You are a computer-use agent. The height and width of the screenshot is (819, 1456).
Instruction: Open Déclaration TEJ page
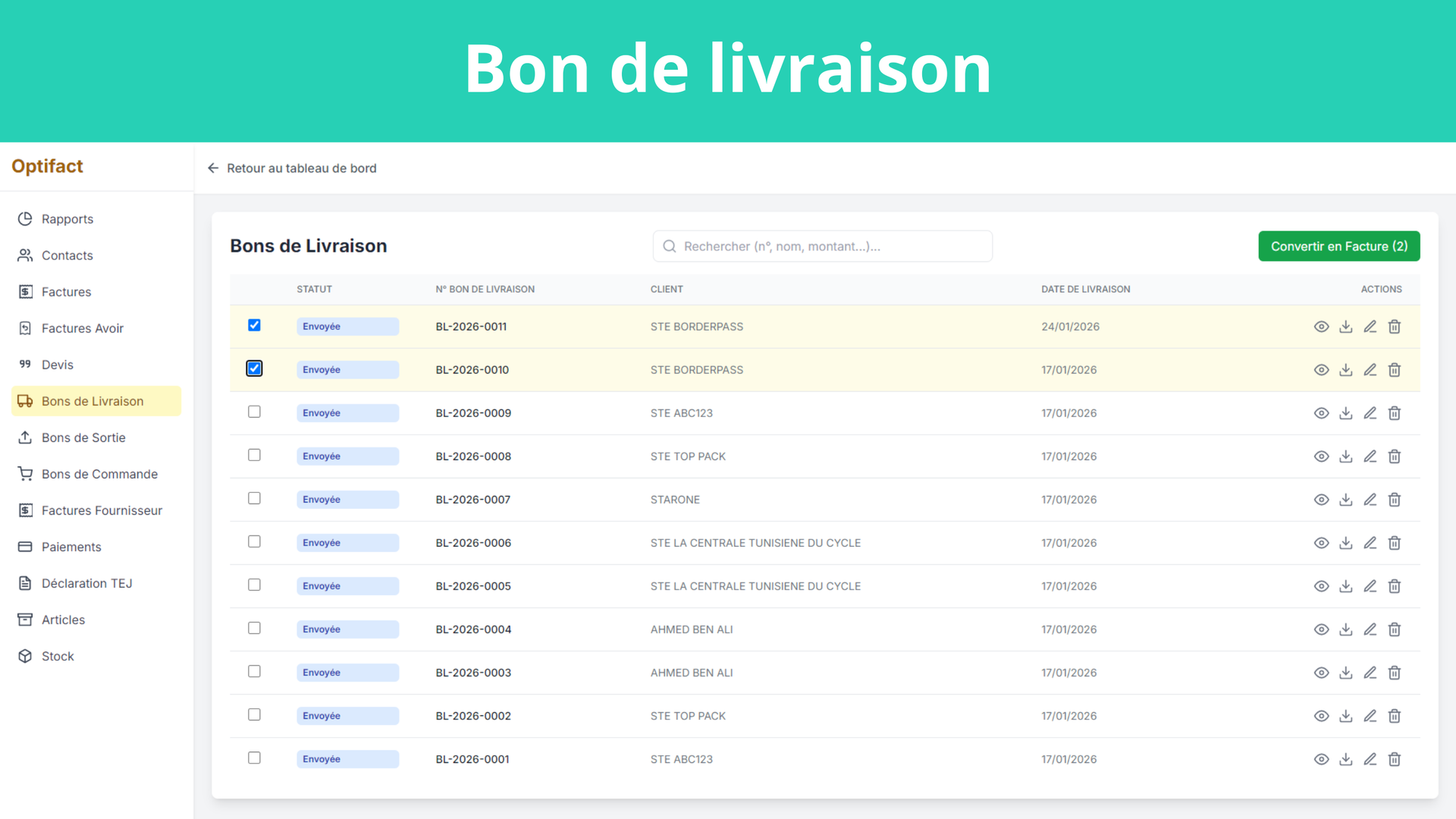click(x=86, y=583)
